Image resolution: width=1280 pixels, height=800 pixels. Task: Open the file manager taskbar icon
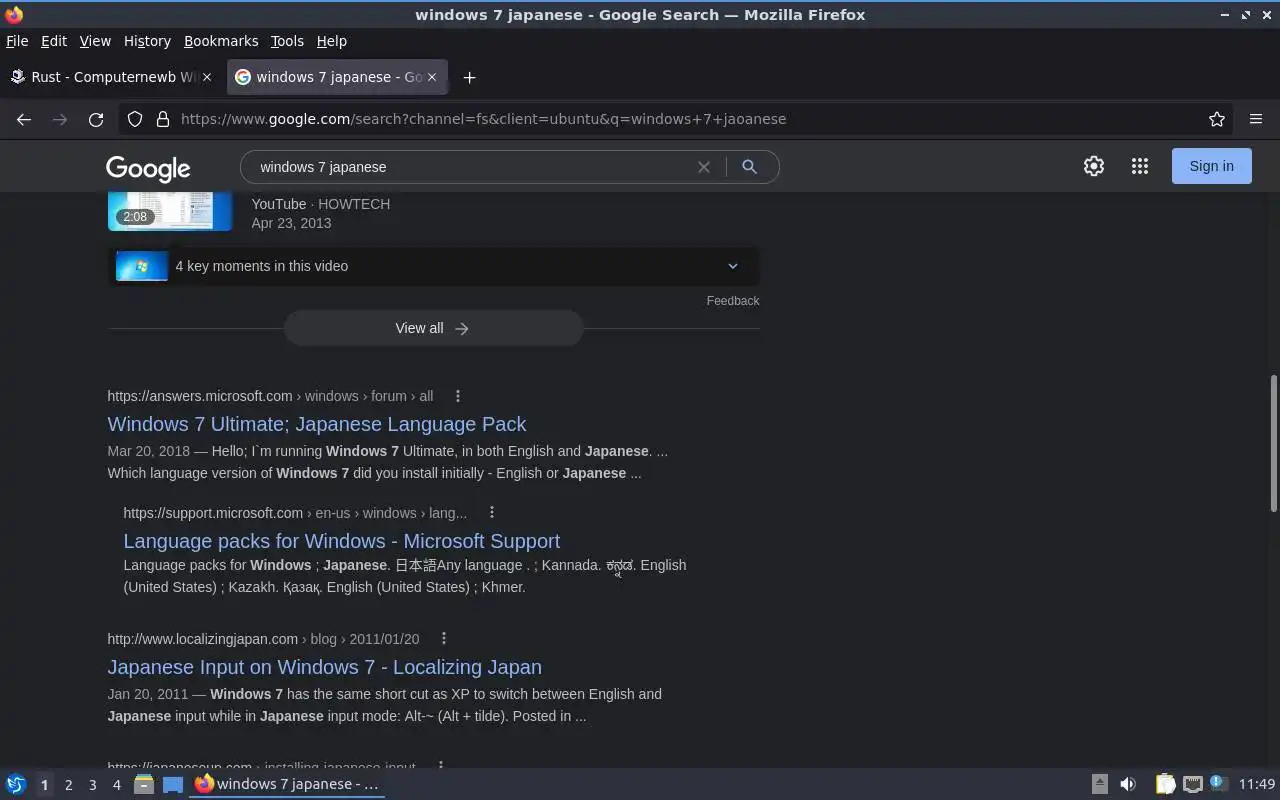(144, 784)
